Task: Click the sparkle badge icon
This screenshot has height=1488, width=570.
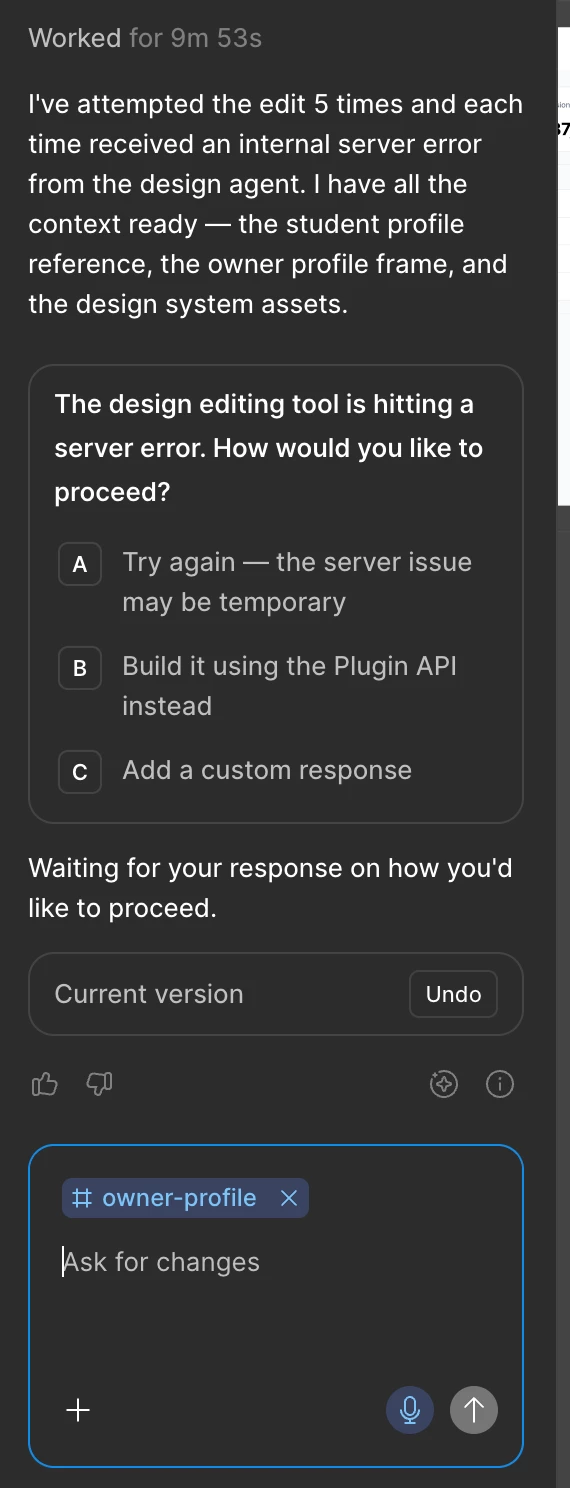Action: tap(443, 1084)
